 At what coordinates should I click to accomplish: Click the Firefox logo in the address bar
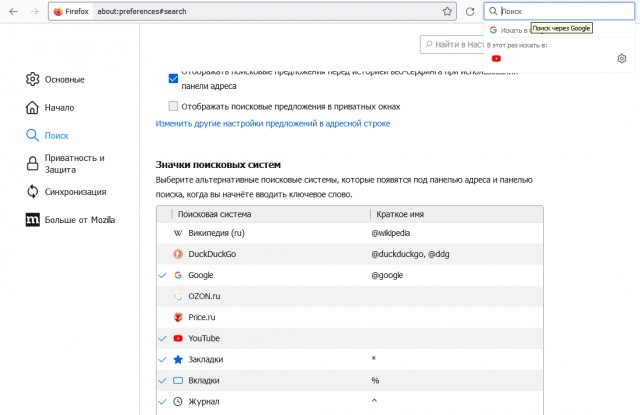pos(58,11)
